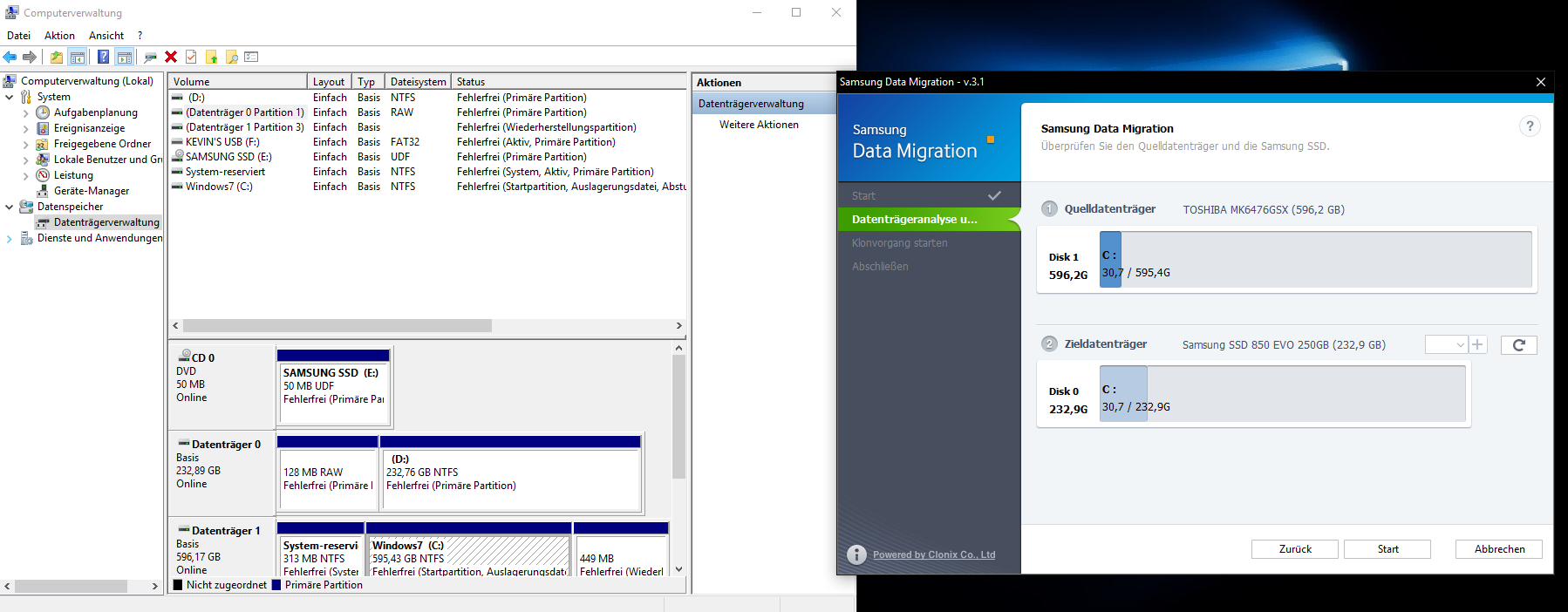This screenshot has height=612, width=1568.
Task: Click the red X delete icon
Action: click(171, 57)
